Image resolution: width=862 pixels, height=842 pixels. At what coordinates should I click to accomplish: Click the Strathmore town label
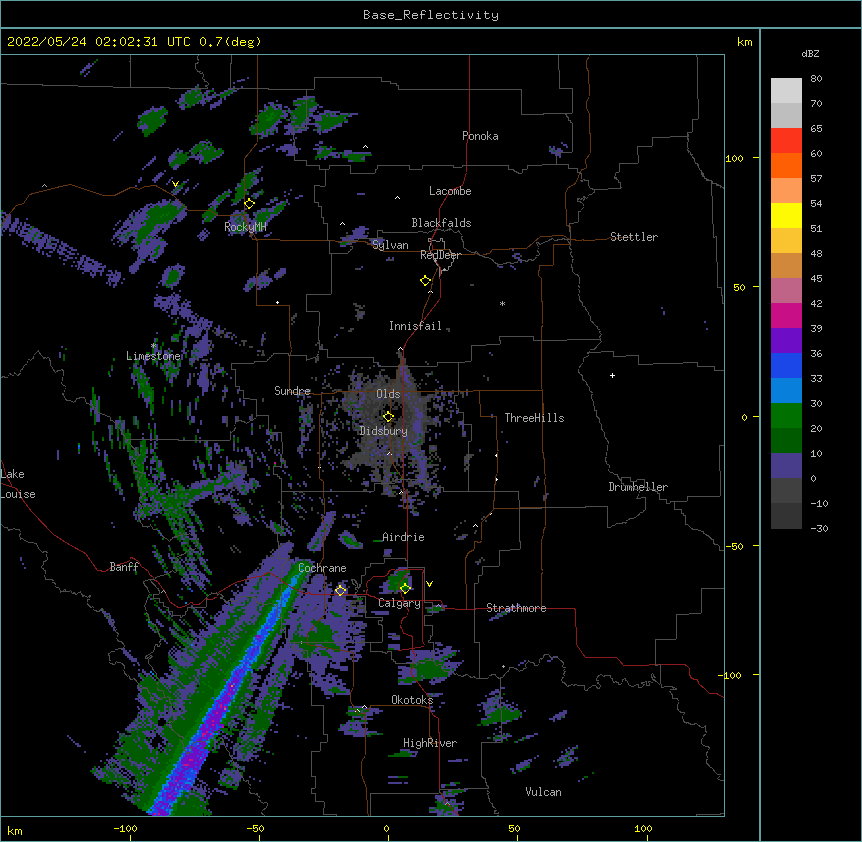coord(516,608)
